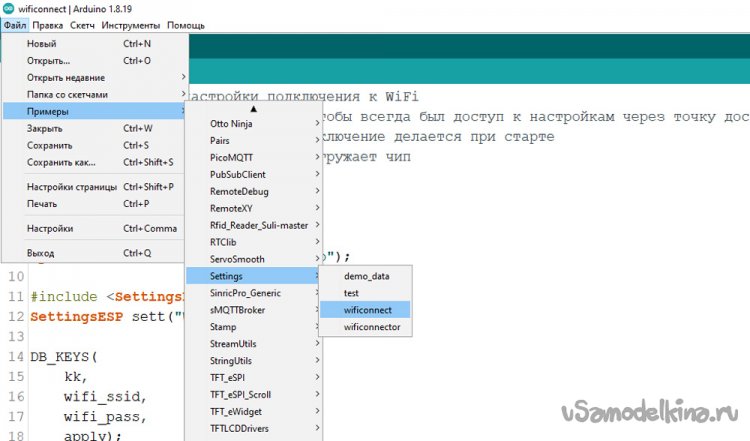Image resolution: width=750 pixels, height=441 pixels.
Task: Open Настройки страницы entry
Action: click(94, 187)
